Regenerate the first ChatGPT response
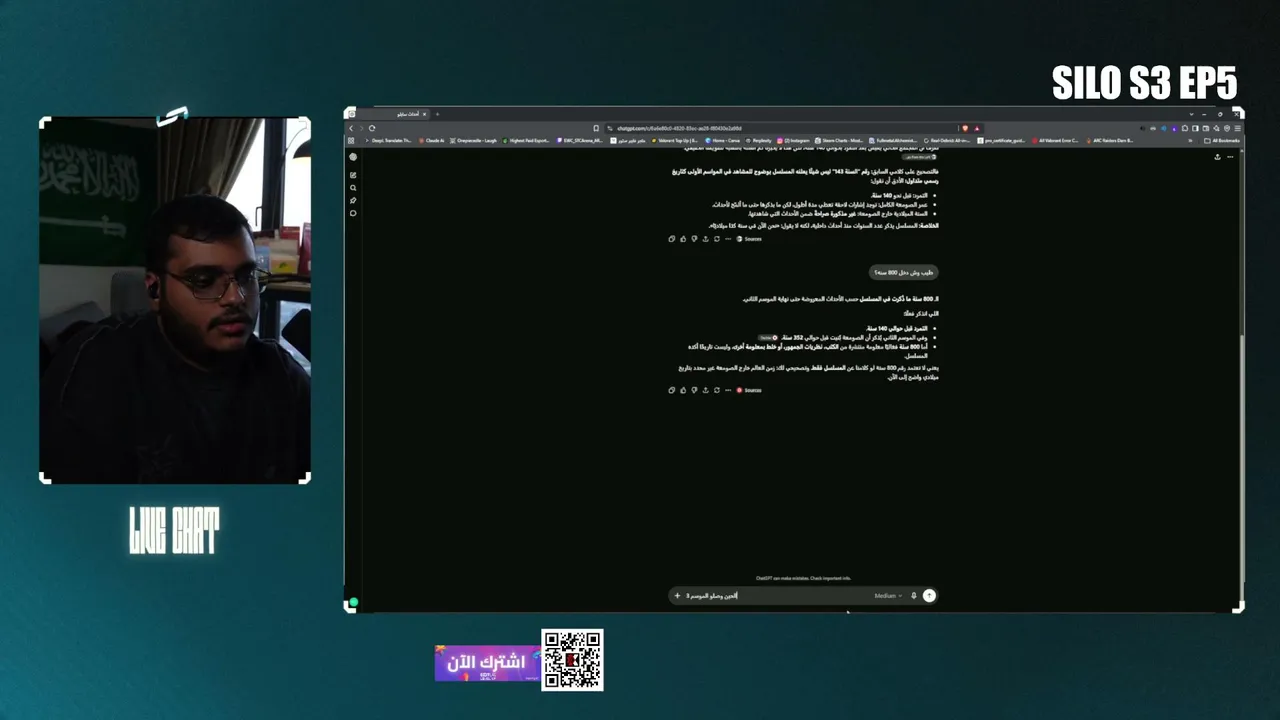 [x=716, y=239]
